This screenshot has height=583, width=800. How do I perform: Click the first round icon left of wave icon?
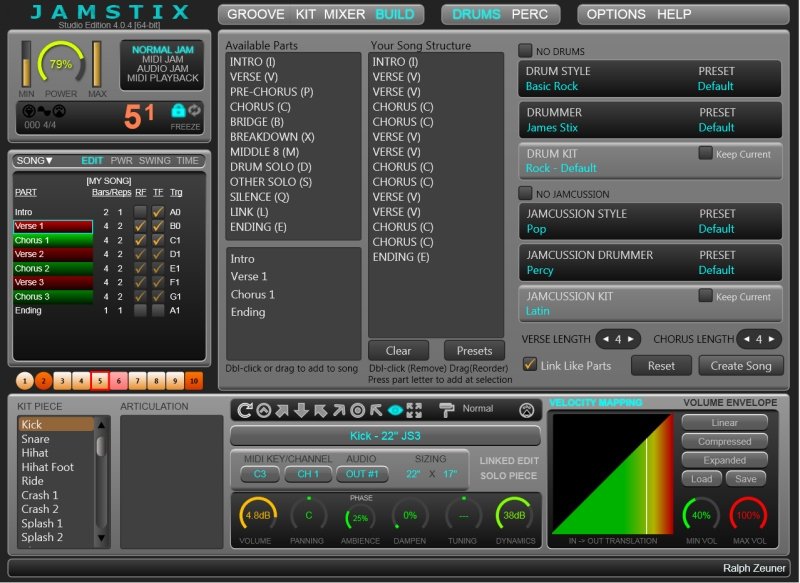pyautogui.click(x=30, y=111)
